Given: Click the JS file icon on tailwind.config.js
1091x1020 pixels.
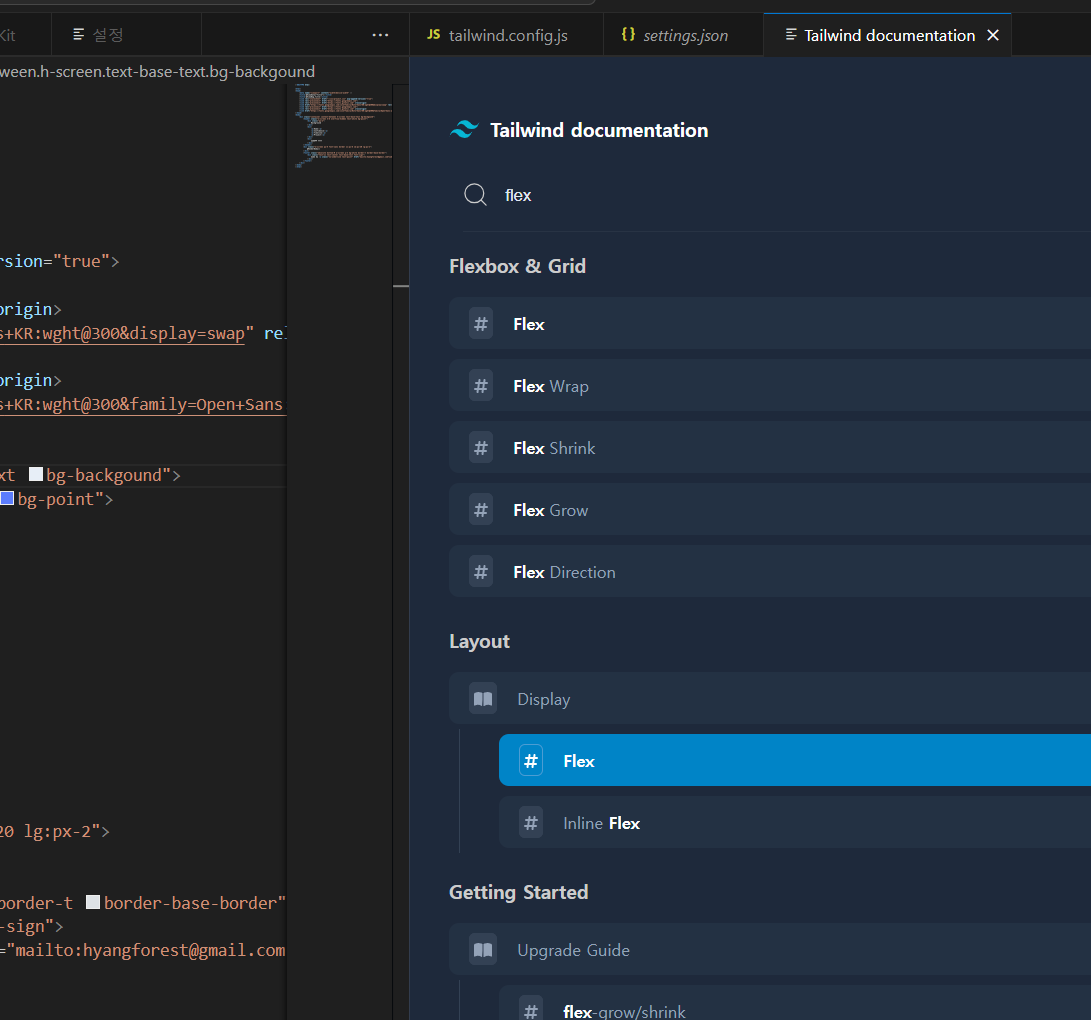Looking at the screenshot, I should coord(433,35).
